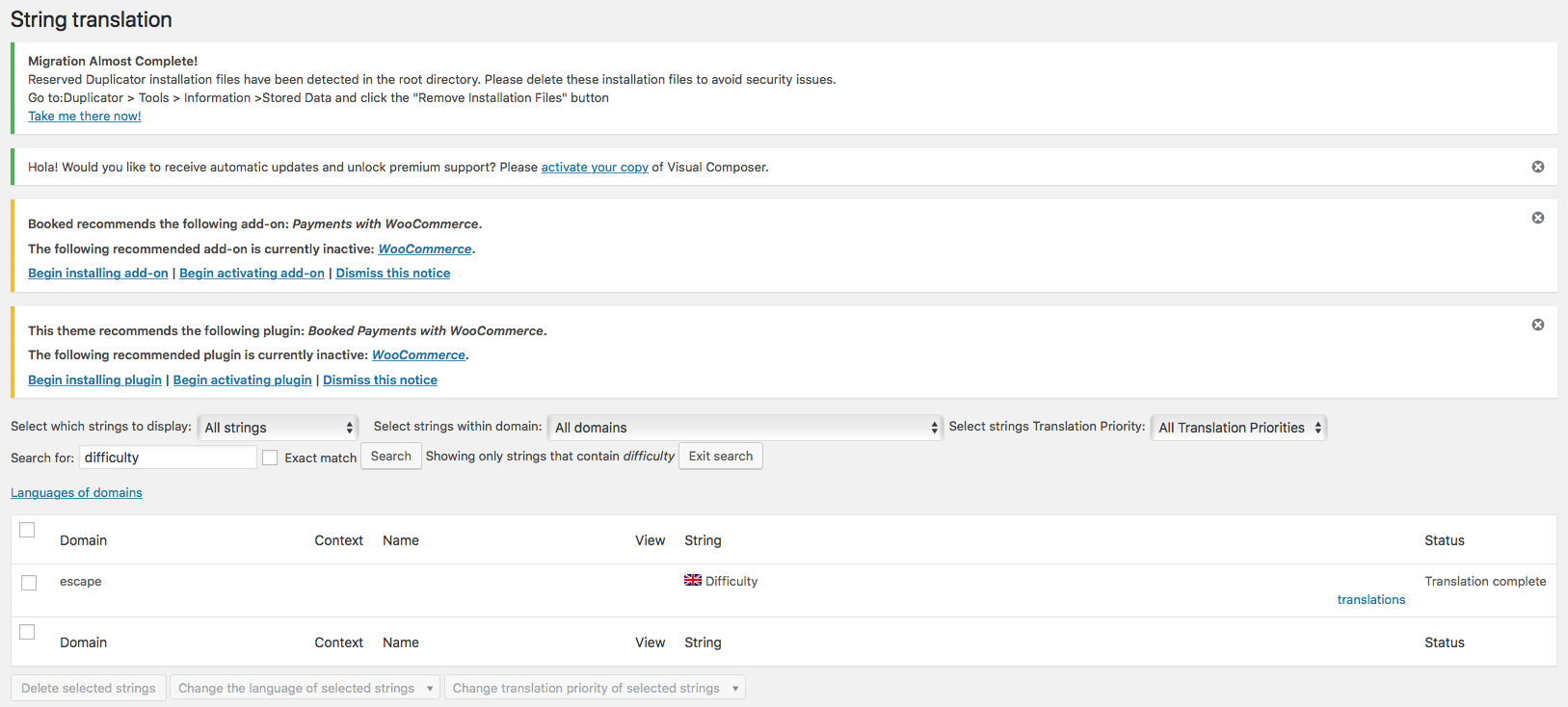Click 'Begin activating plugin' link
The image size is (1568, 707).
[x=243, y=380]
